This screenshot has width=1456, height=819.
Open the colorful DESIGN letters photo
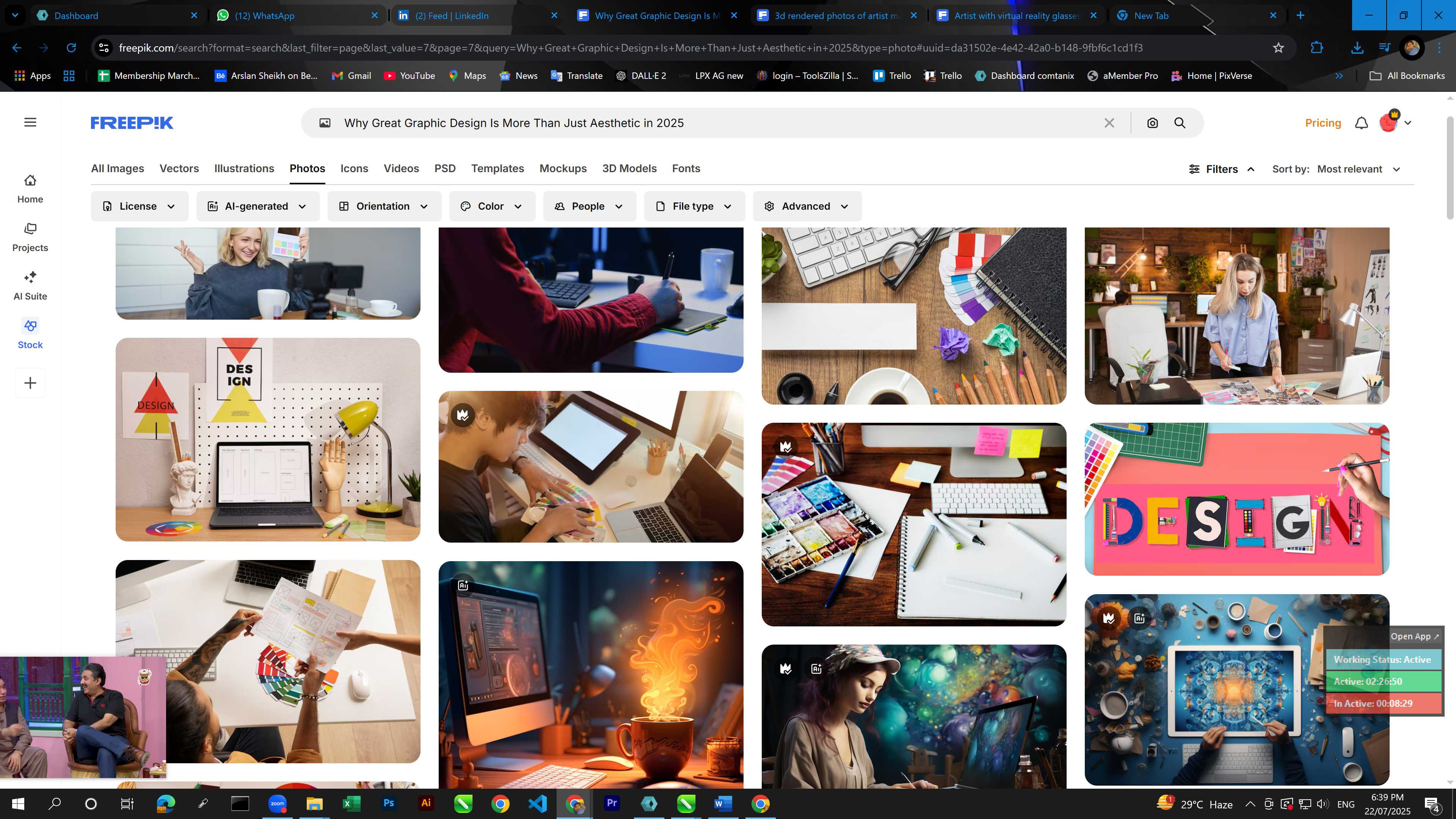pyautogui.click(x=1237, y=499)
